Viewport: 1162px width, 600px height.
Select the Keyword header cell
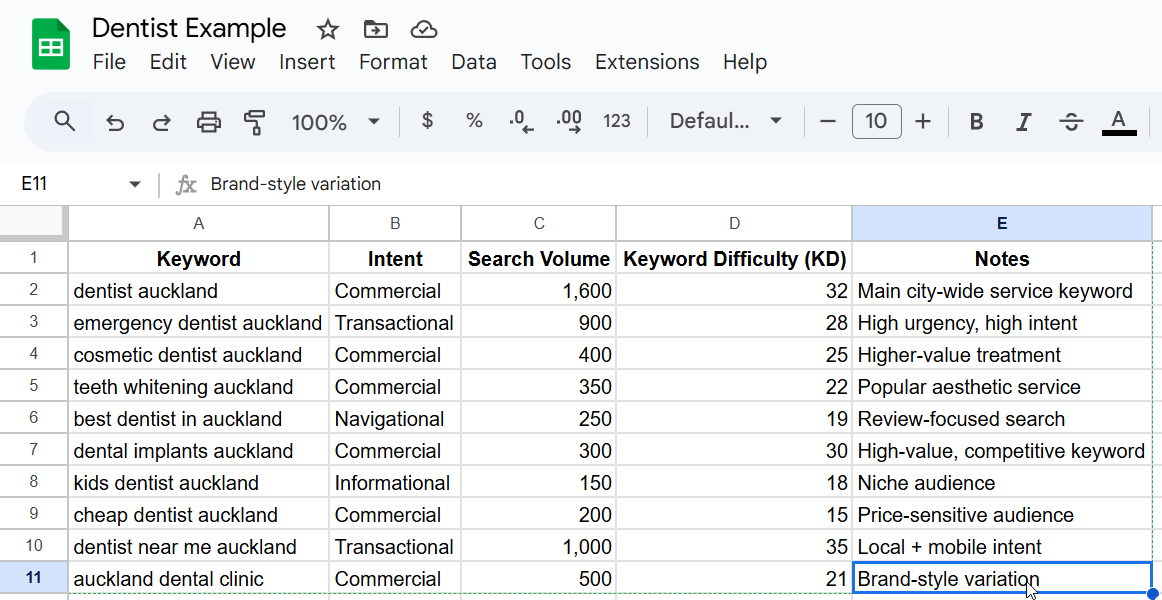click(199, 259)
